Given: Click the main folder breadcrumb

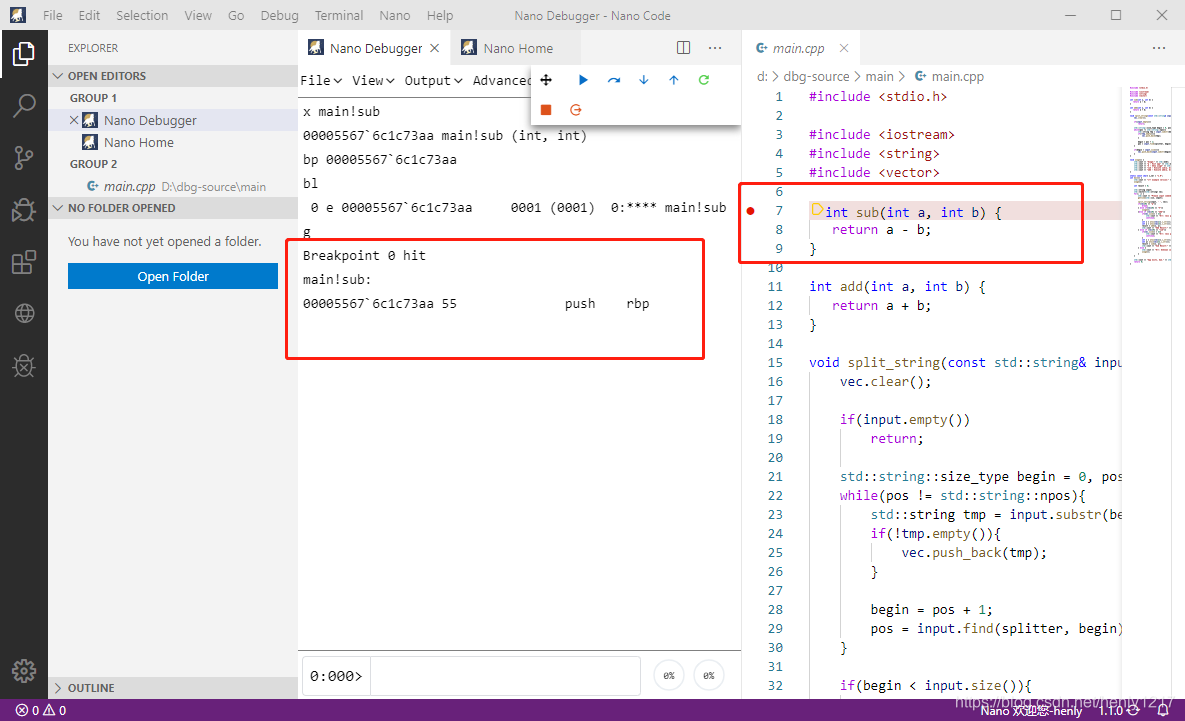Looking at the screenshot, I should coord(880,76).
